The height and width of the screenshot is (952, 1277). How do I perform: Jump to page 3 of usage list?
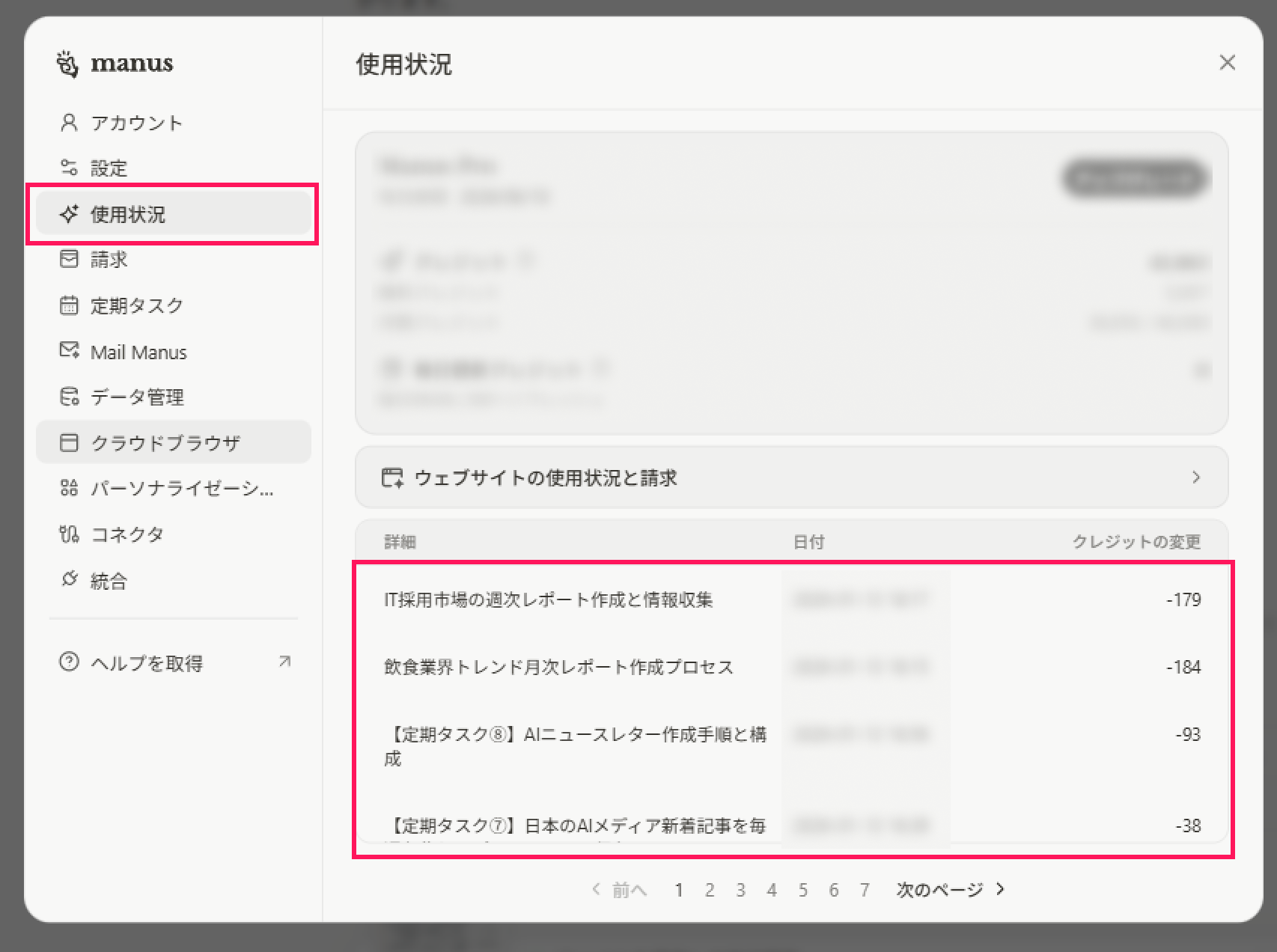click(x=740, y=890)
